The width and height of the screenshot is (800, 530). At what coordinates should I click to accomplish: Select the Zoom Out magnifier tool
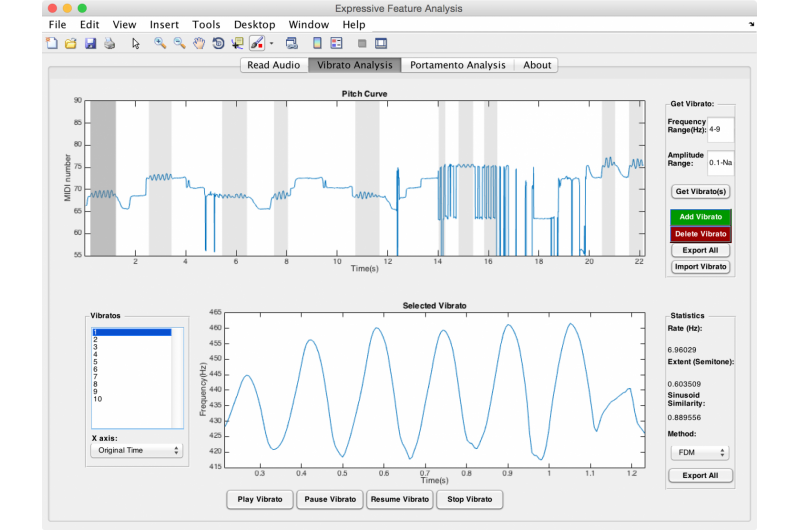pyautogui.click(x=179, y=43)
